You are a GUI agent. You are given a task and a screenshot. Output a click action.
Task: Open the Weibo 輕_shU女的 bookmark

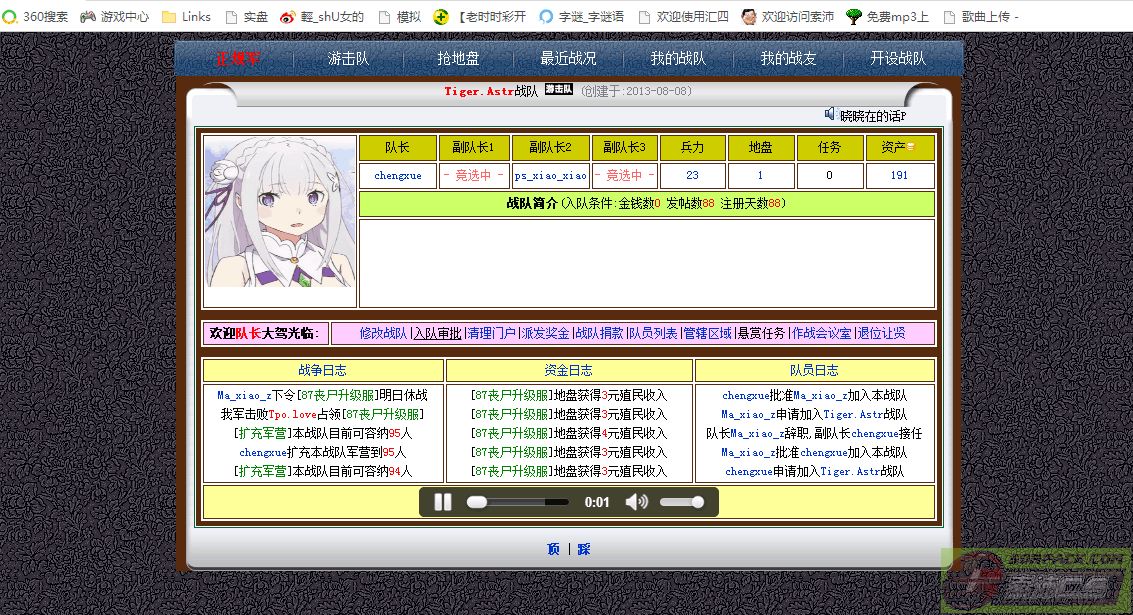click(322, 16)
